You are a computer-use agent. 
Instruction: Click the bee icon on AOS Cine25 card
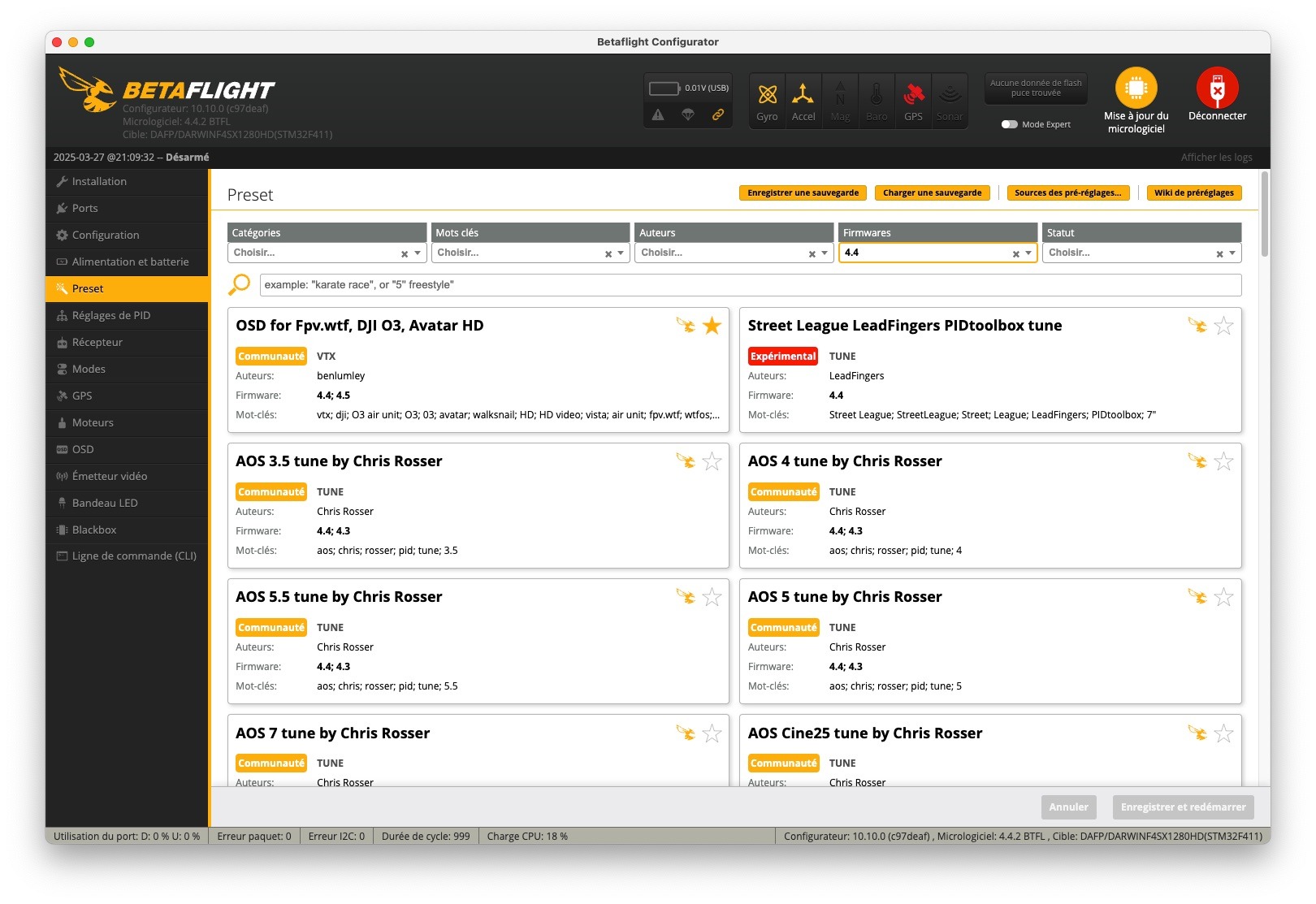click(x=1197, y=733)
